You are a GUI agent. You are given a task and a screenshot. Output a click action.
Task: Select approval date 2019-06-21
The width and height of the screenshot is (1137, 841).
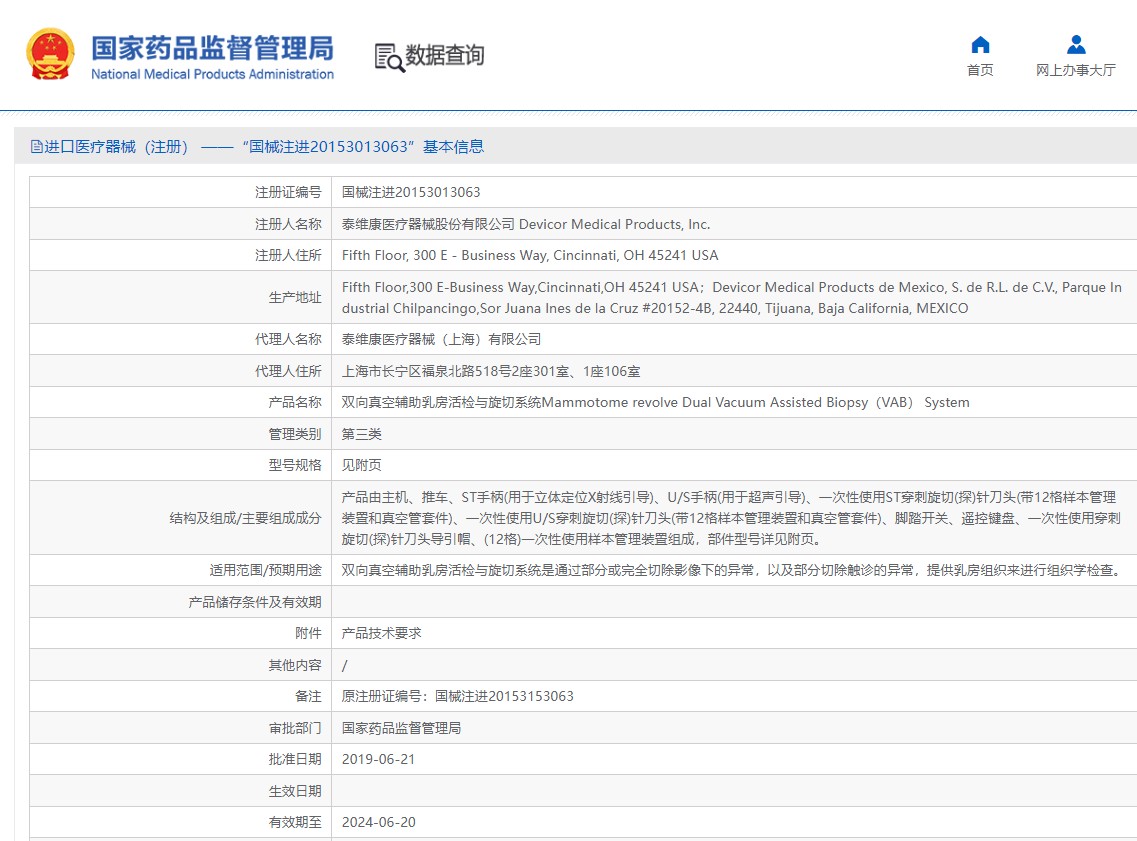tap(379, 760)
